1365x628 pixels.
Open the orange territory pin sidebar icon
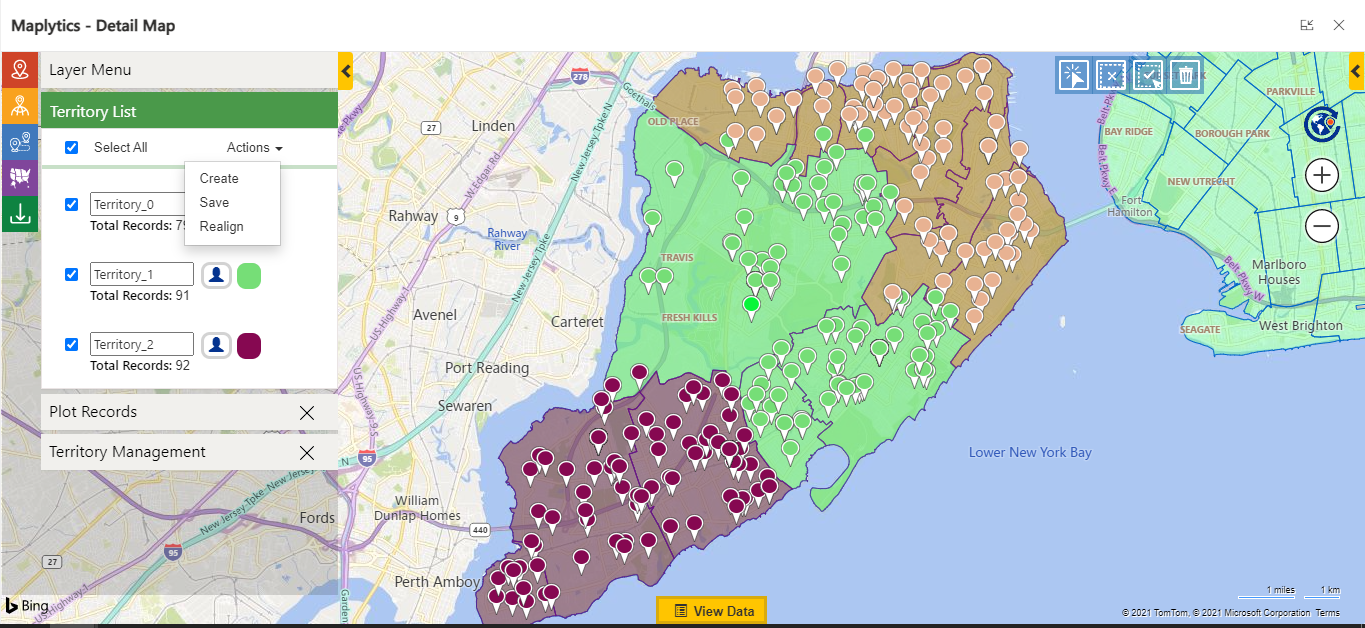tap(20, 105)
